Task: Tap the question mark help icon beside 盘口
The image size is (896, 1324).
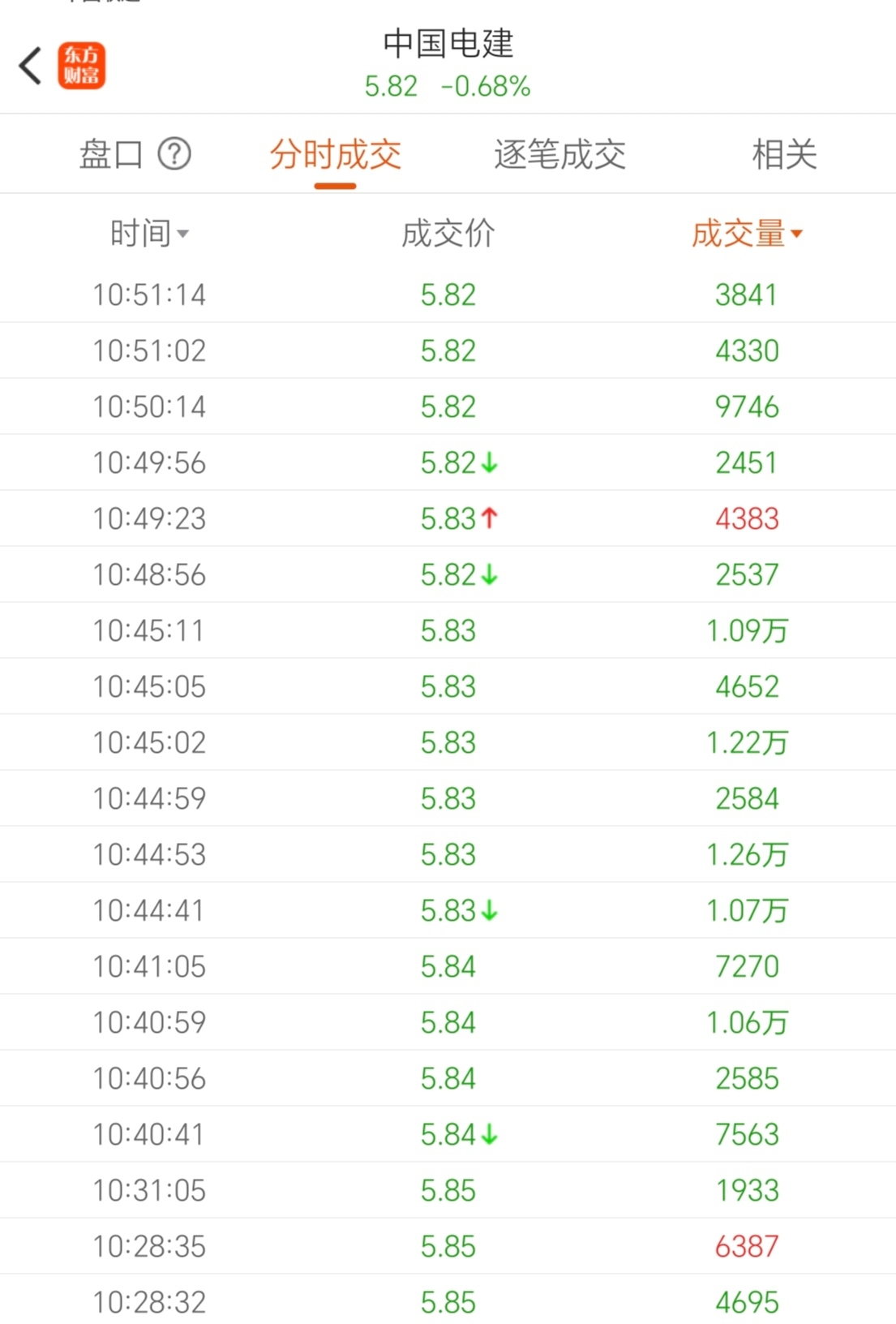Action: [x=174, y=153]
